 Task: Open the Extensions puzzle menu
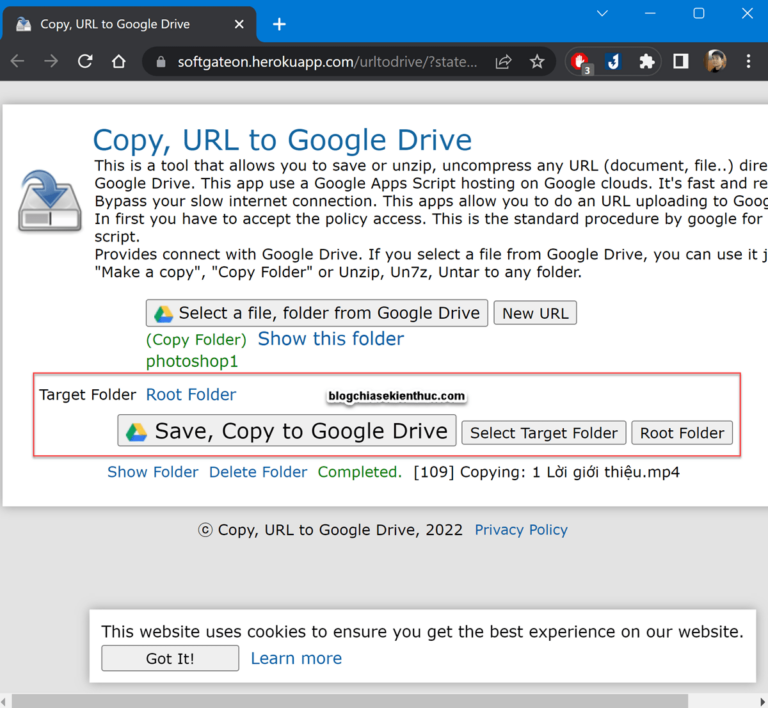(647, 62)
